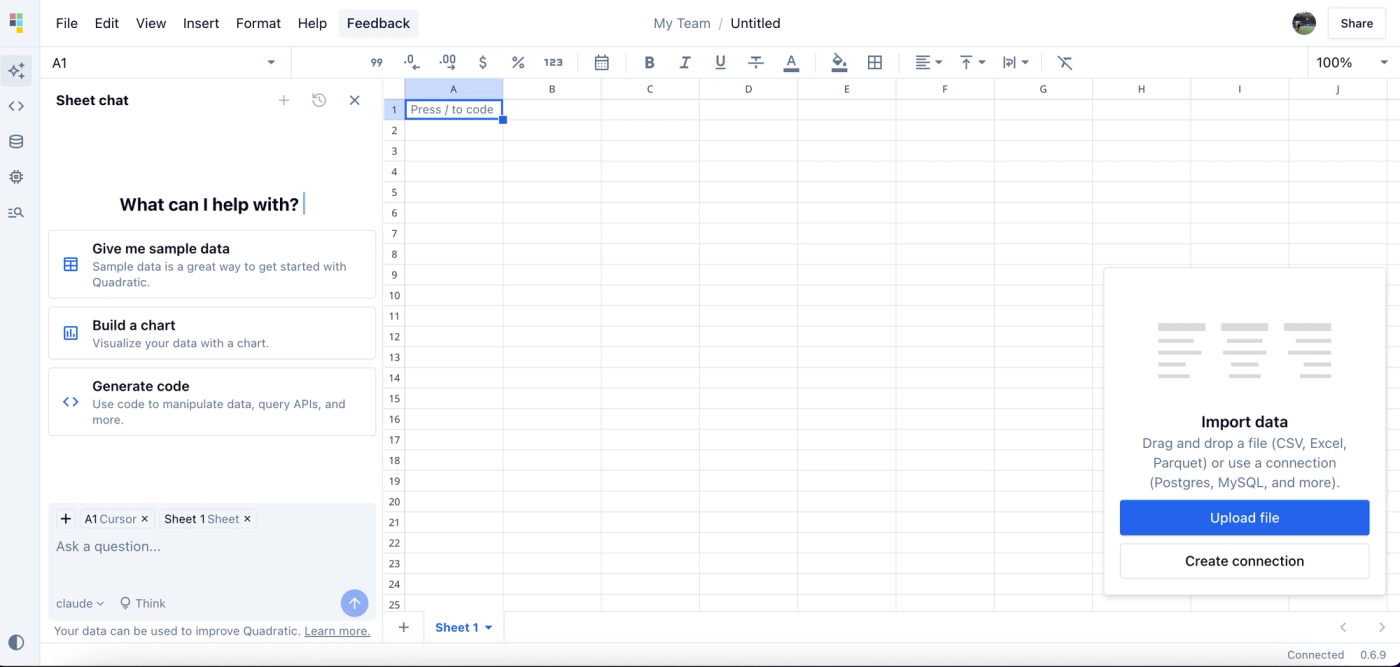
Task: Decrease decimal places
Action: 412,62
